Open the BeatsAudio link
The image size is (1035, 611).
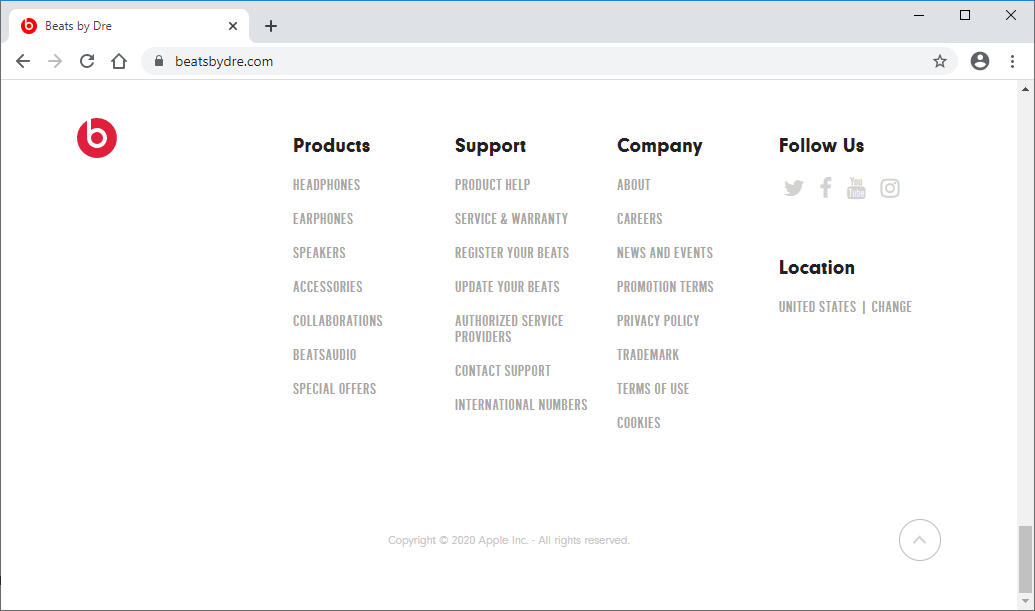pyautogui.click(x=325, y=354)
